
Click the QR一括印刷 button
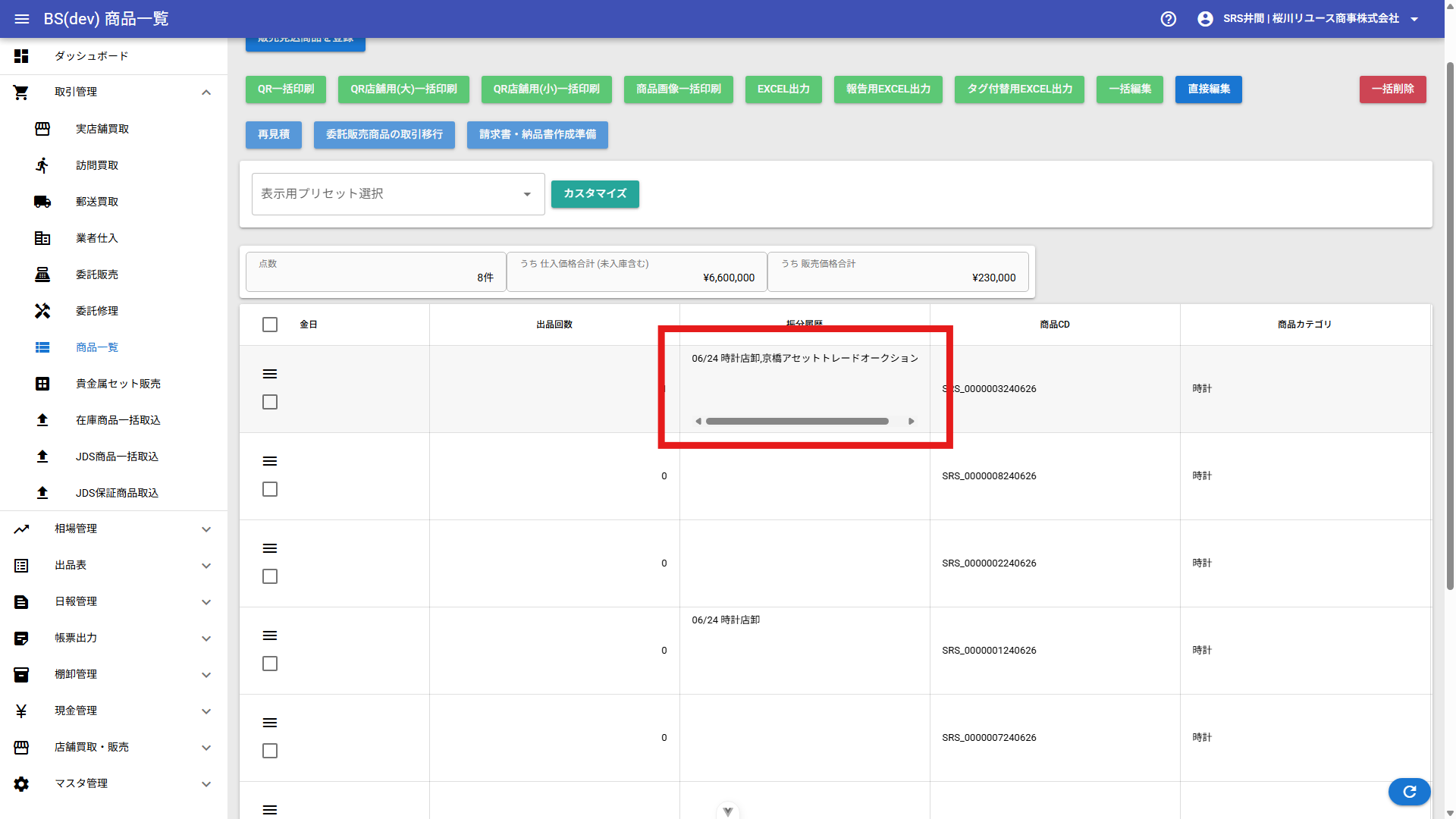286,89
